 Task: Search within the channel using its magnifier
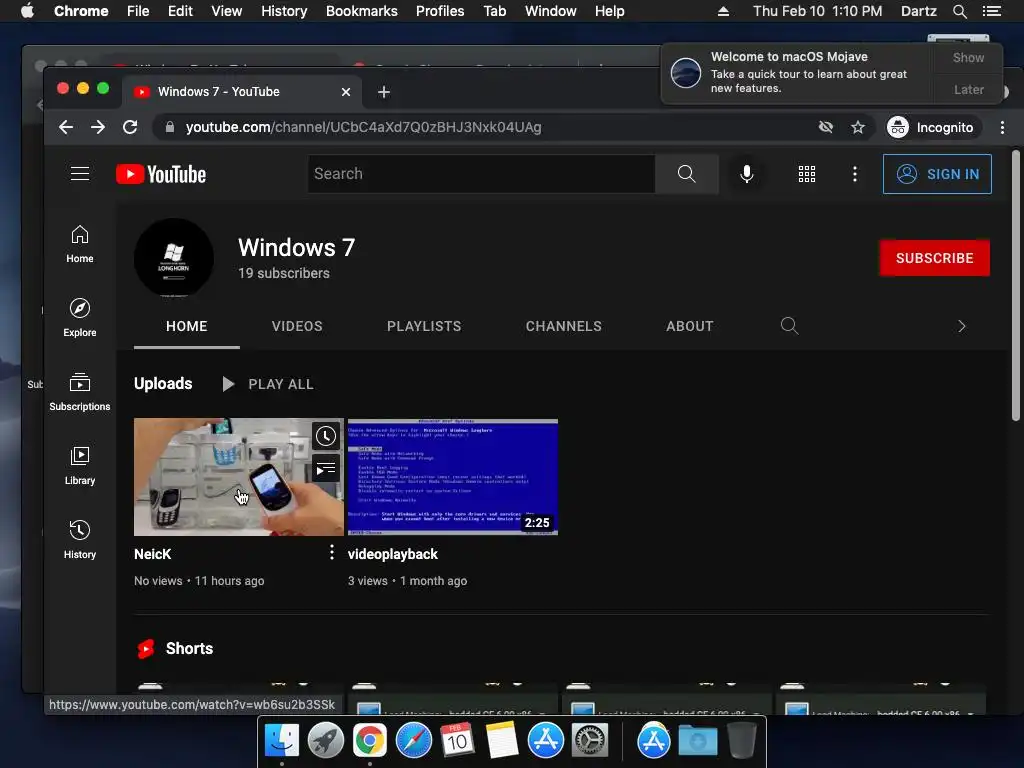(x=790, y=325)
